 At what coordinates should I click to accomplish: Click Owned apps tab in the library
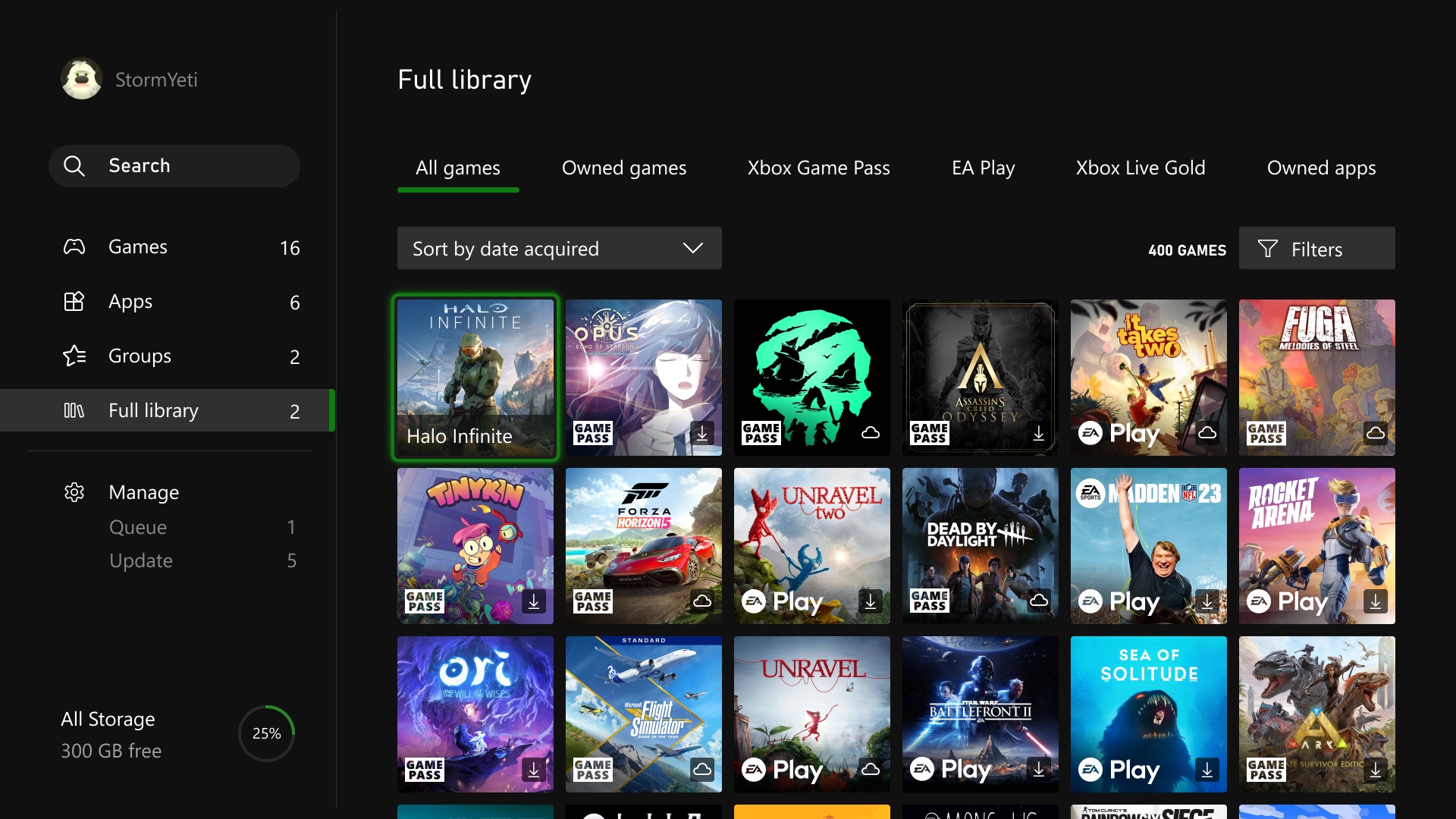(1321, 168)
